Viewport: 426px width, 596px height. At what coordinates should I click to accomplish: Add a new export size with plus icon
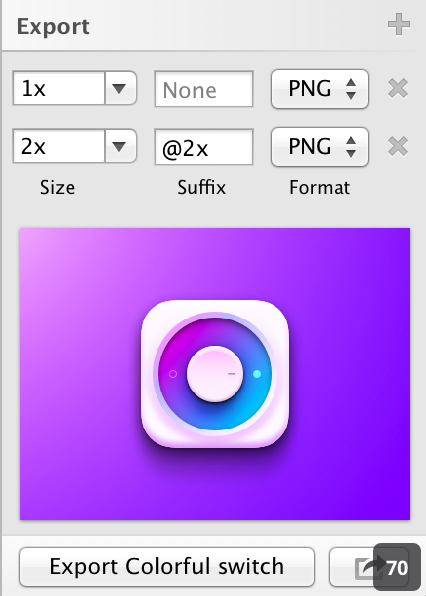tap(399, 24)
